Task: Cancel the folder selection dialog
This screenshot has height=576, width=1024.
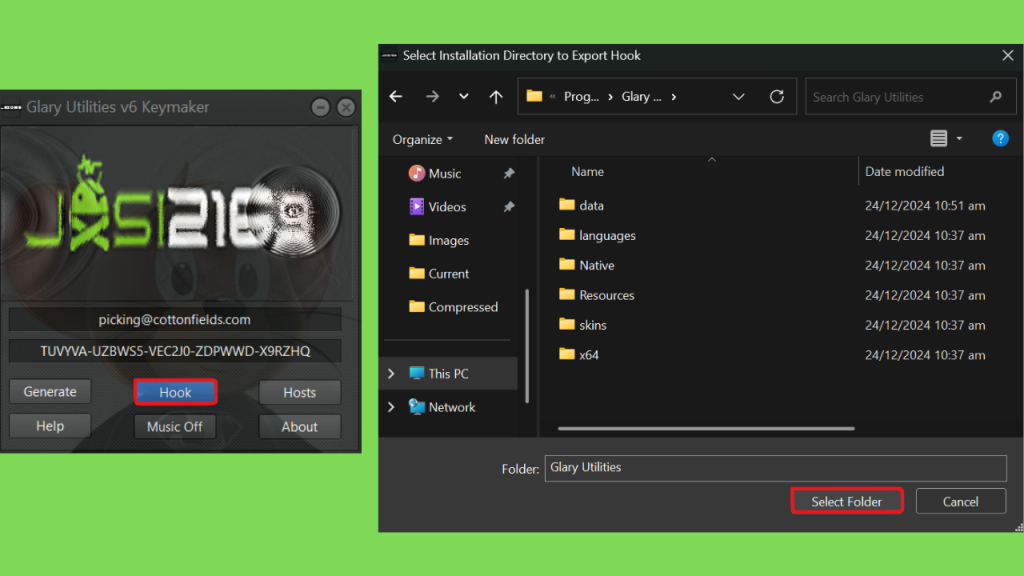Action: click(961, 501)
